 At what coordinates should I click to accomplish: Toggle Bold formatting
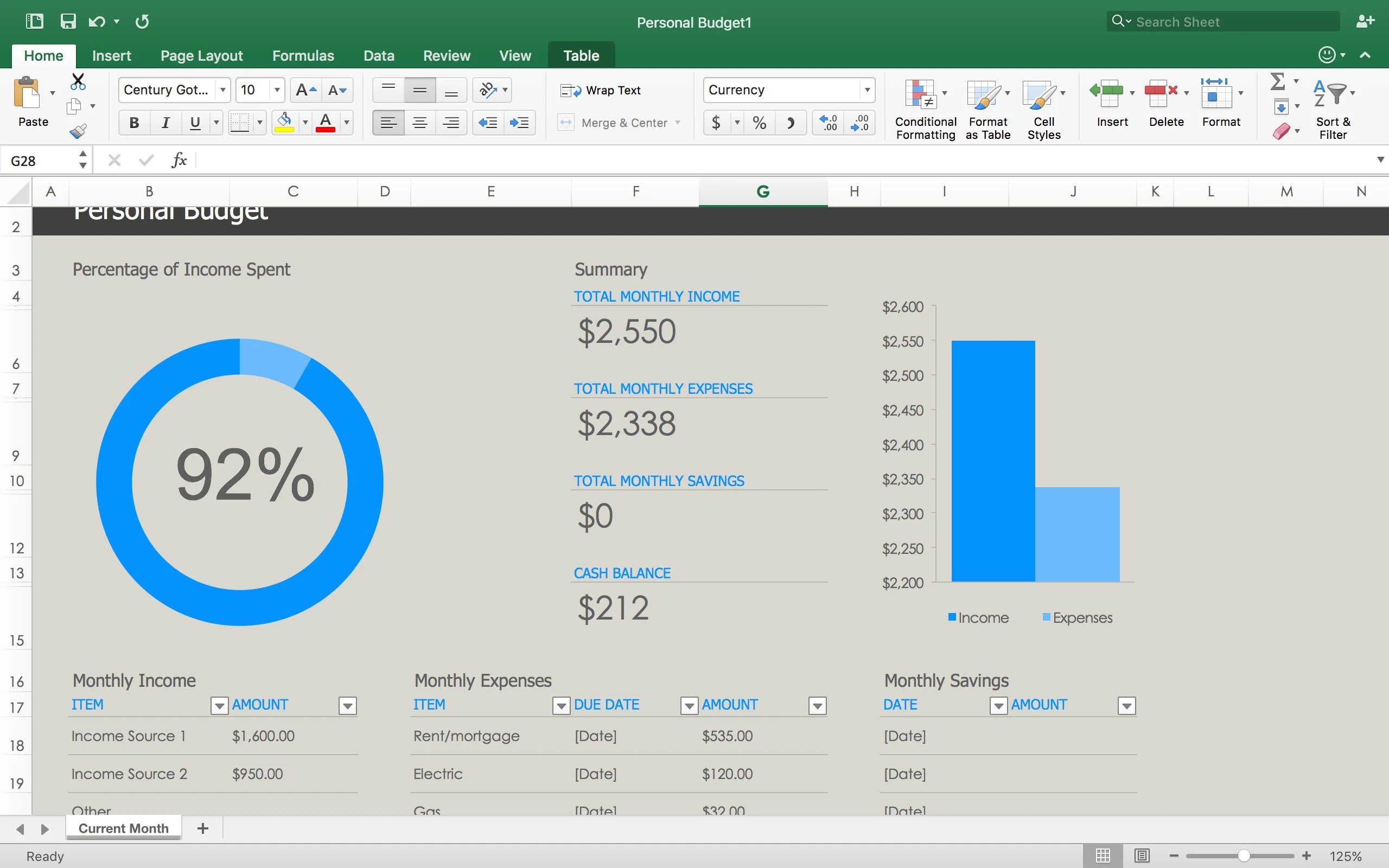[135, 123]
